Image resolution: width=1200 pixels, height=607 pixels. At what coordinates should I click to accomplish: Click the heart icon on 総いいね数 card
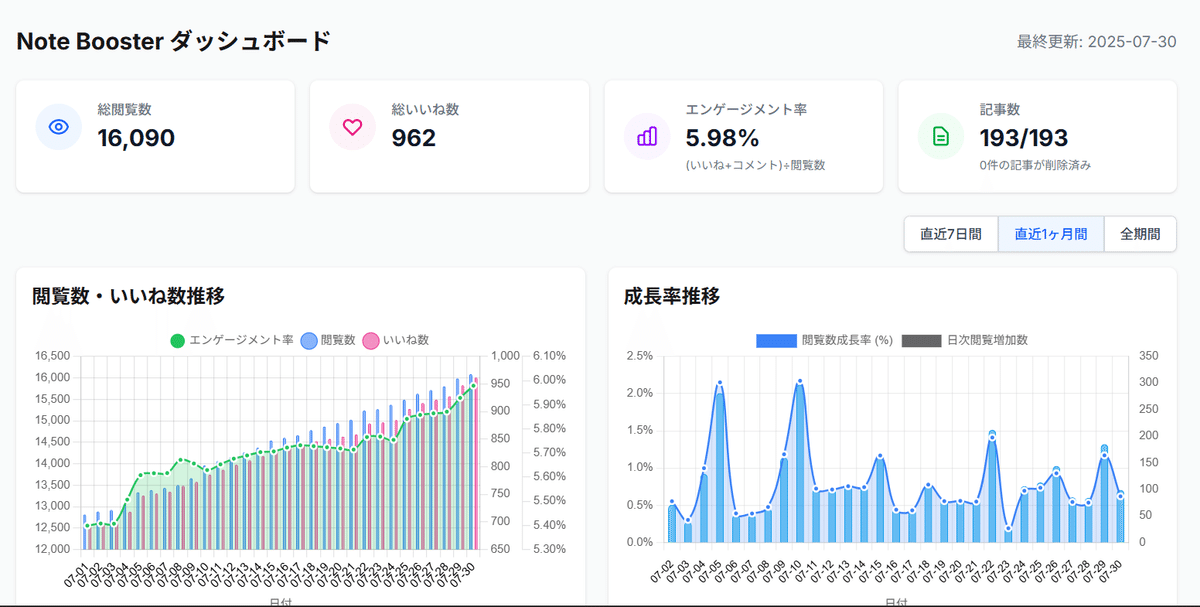[352, 127]
